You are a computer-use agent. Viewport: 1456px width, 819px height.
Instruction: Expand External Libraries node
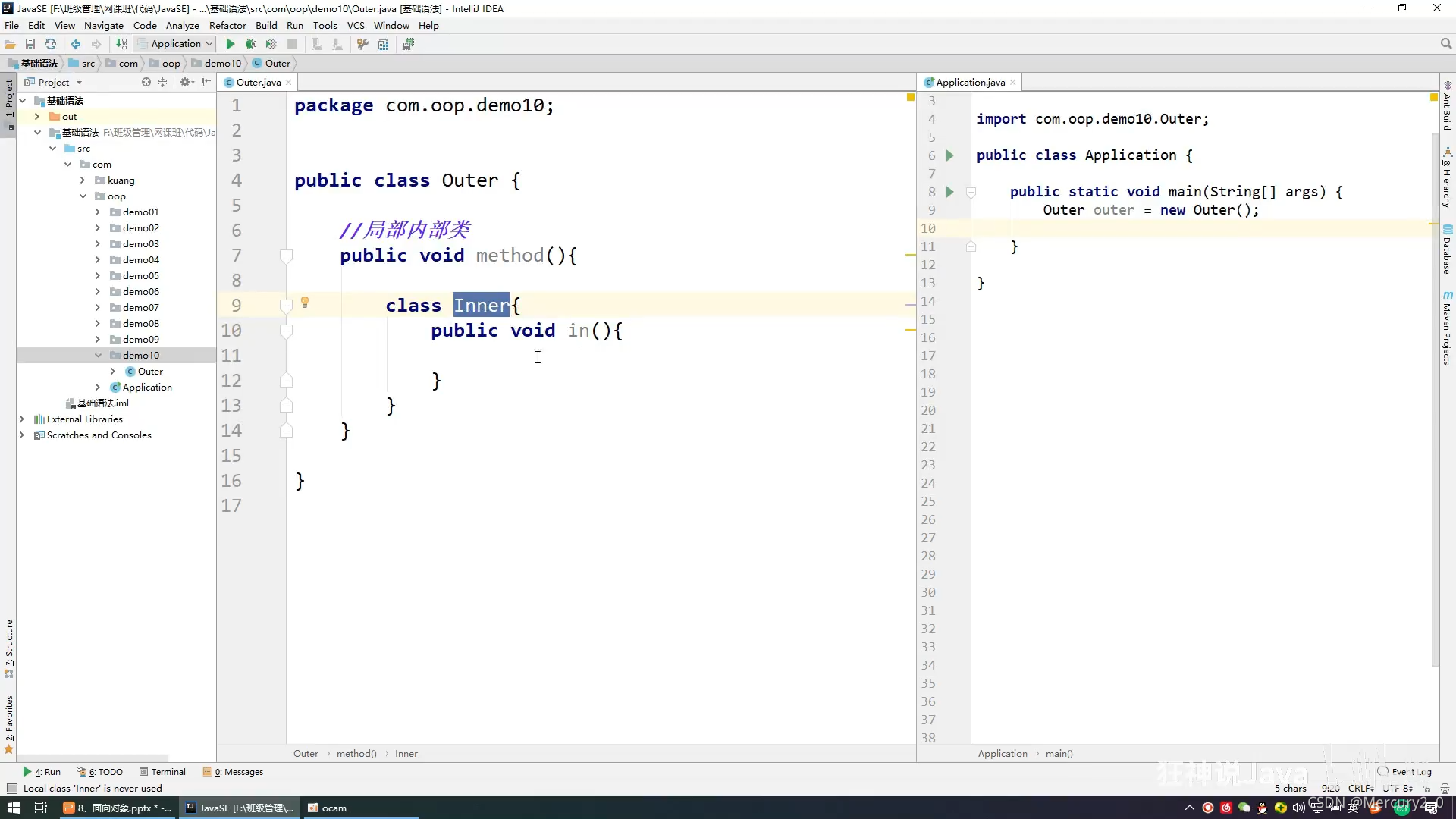coord(22,419)
